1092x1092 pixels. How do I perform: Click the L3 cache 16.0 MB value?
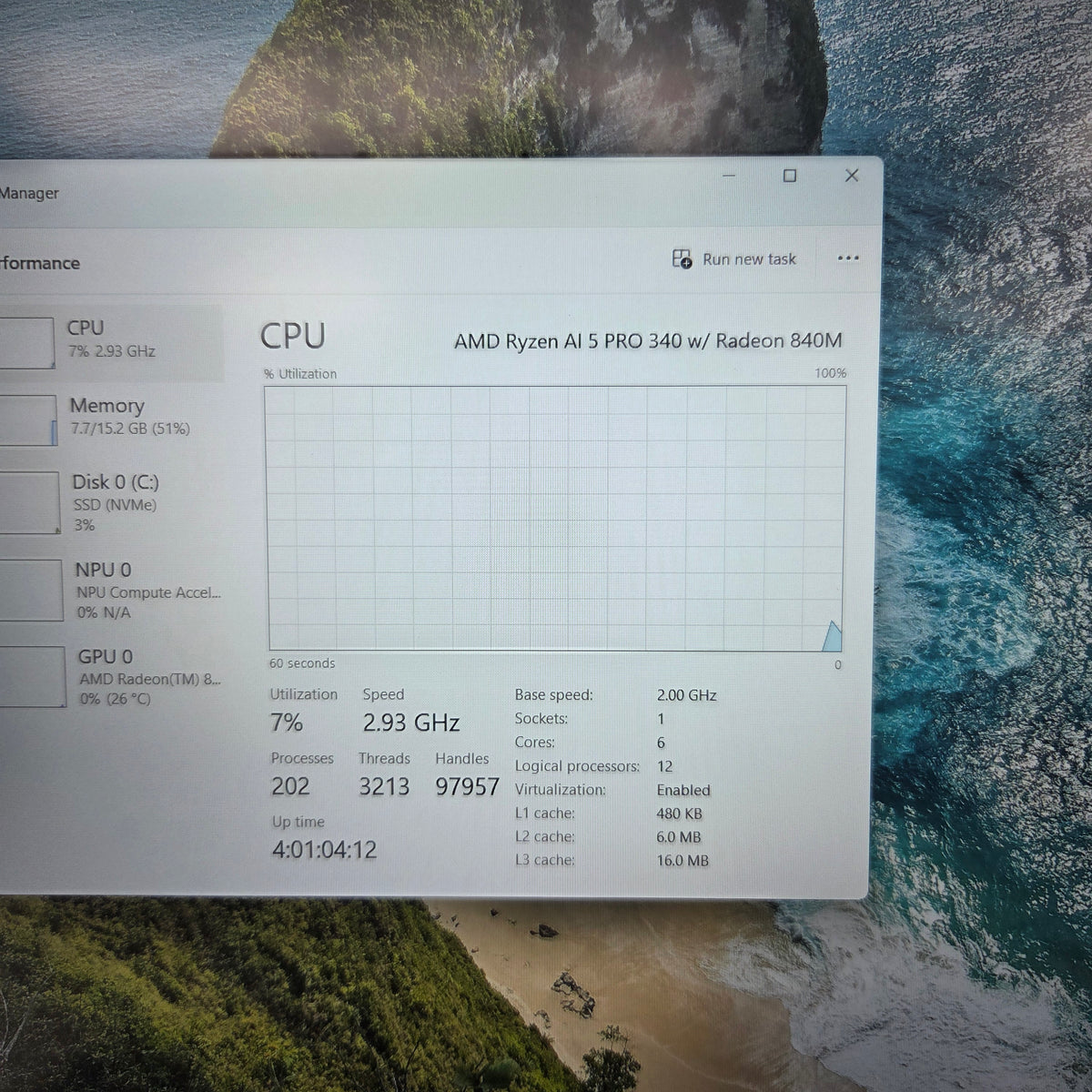pos(682,860)
